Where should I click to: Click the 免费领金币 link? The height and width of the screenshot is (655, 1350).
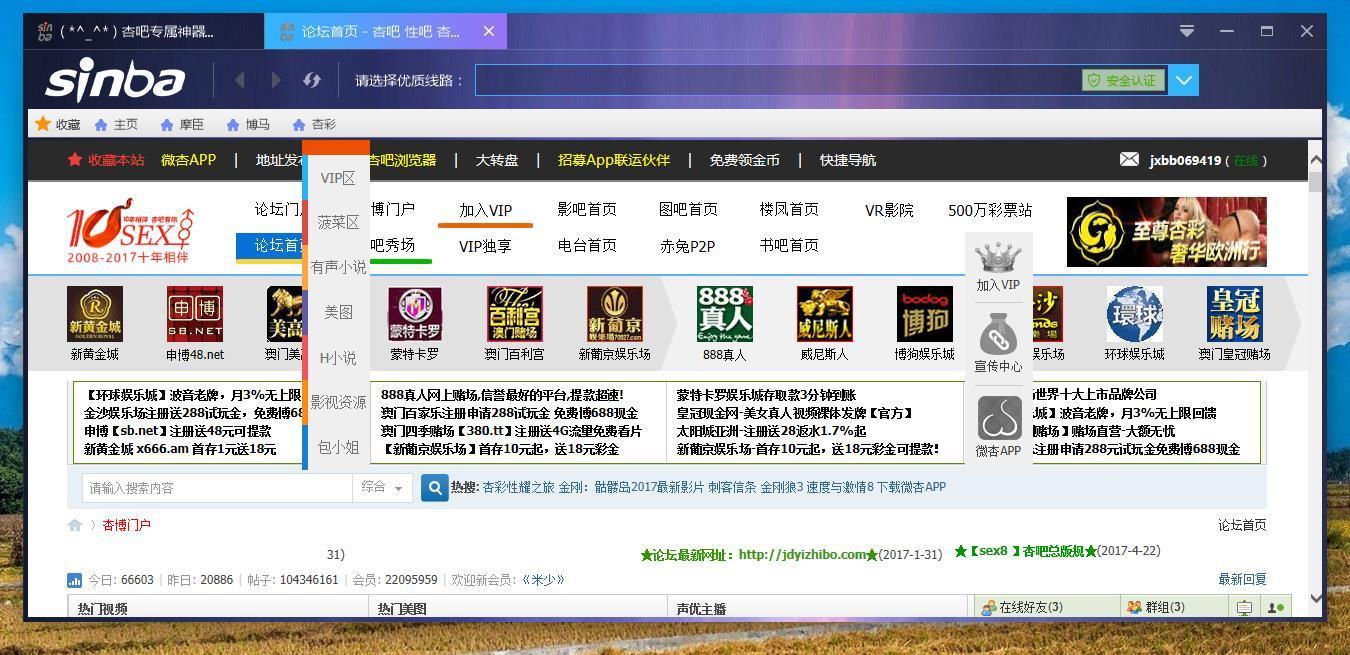(744, 160)
